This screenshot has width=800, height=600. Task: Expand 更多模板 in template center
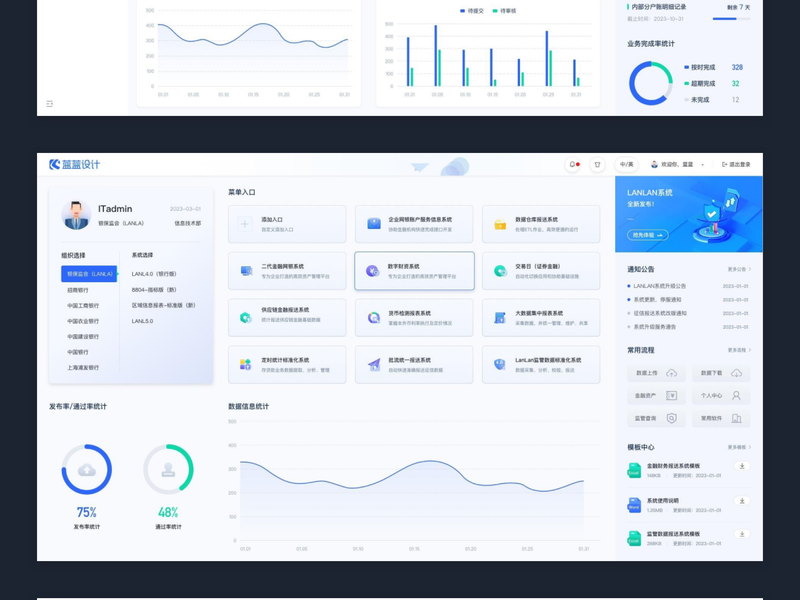click(738, 447)
